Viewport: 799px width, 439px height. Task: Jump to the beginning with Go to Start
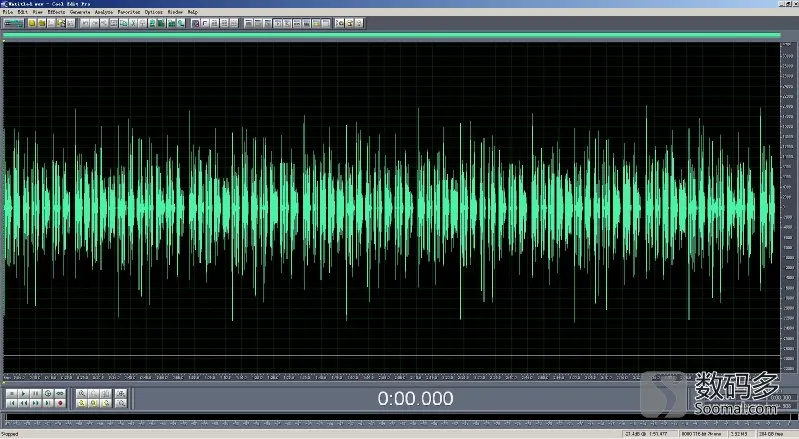tap(11, 403)
